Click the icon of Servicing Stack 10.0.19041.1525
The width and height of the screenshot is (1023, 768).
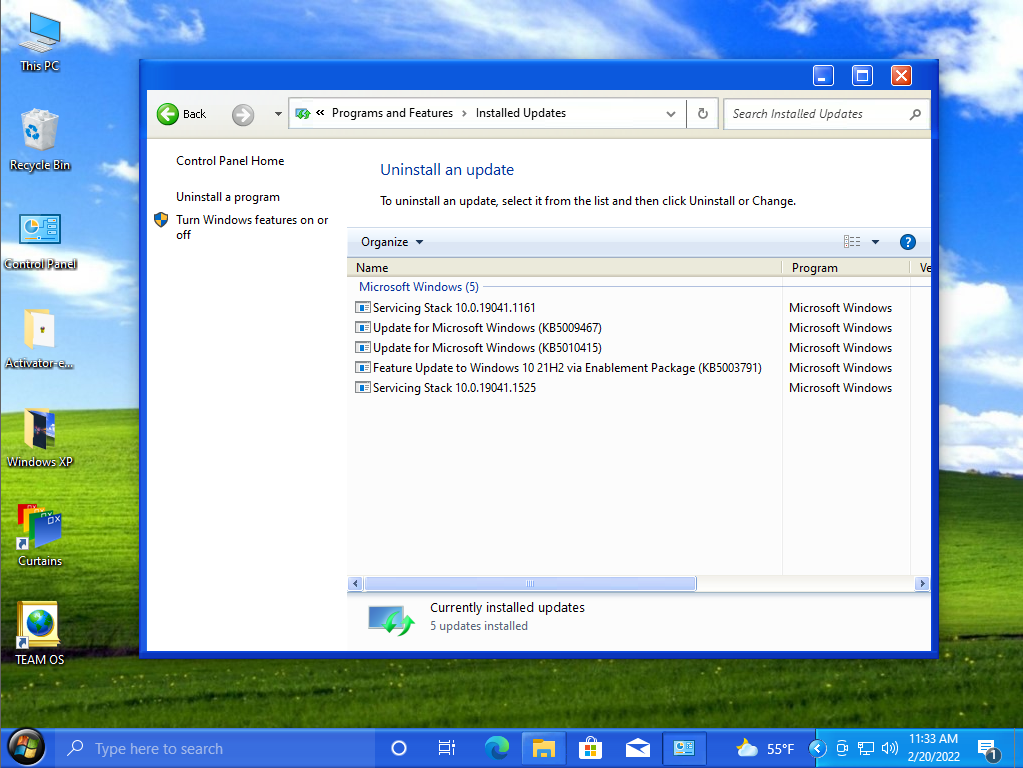point(362,387)
